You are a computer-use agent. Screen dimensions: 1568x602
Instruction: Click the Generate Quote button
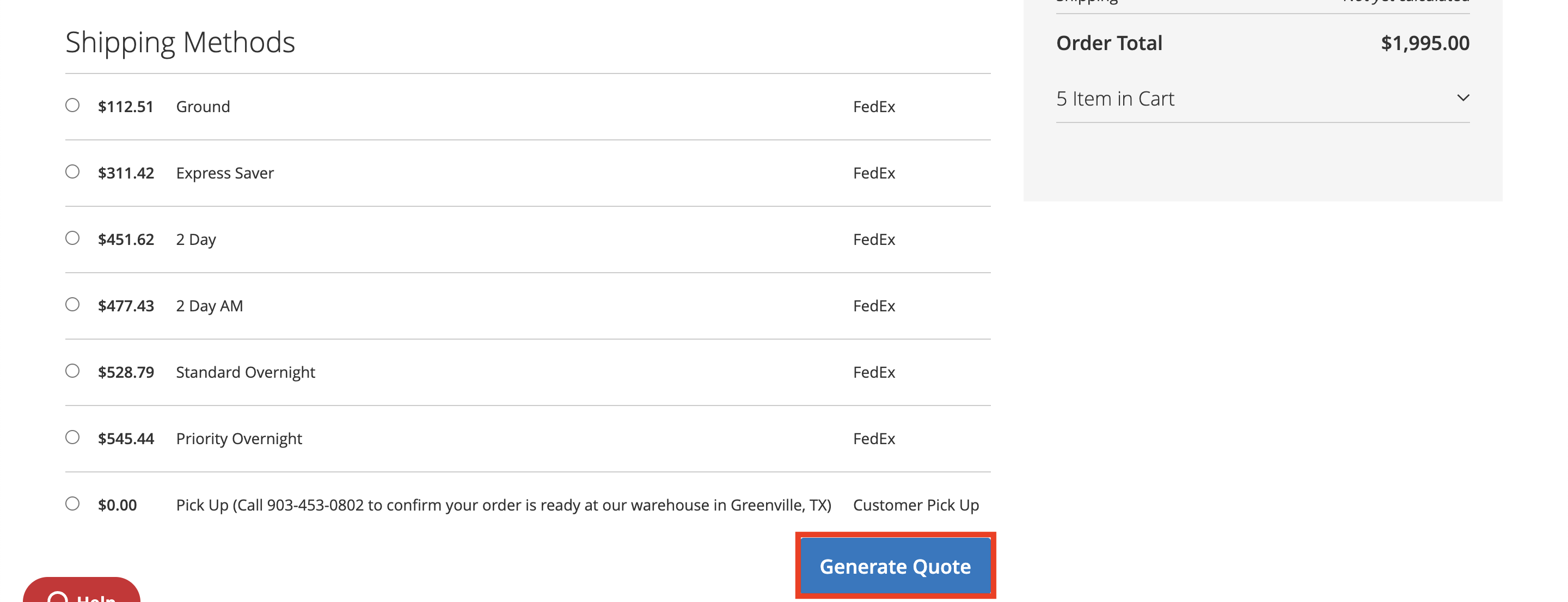tap(895, 566)
